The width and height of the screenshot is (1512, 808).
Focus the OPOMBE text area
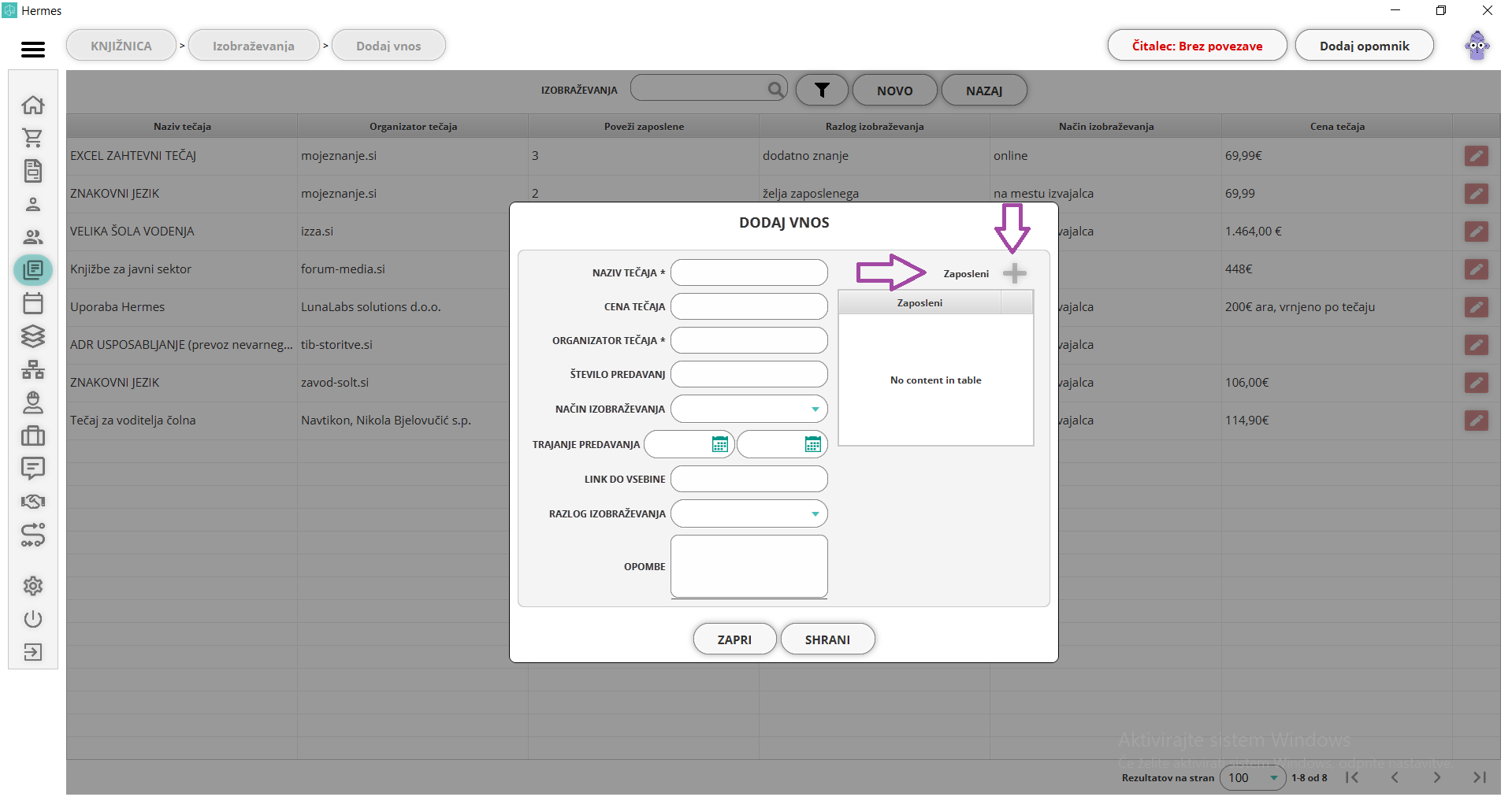[x=749, y=566]
